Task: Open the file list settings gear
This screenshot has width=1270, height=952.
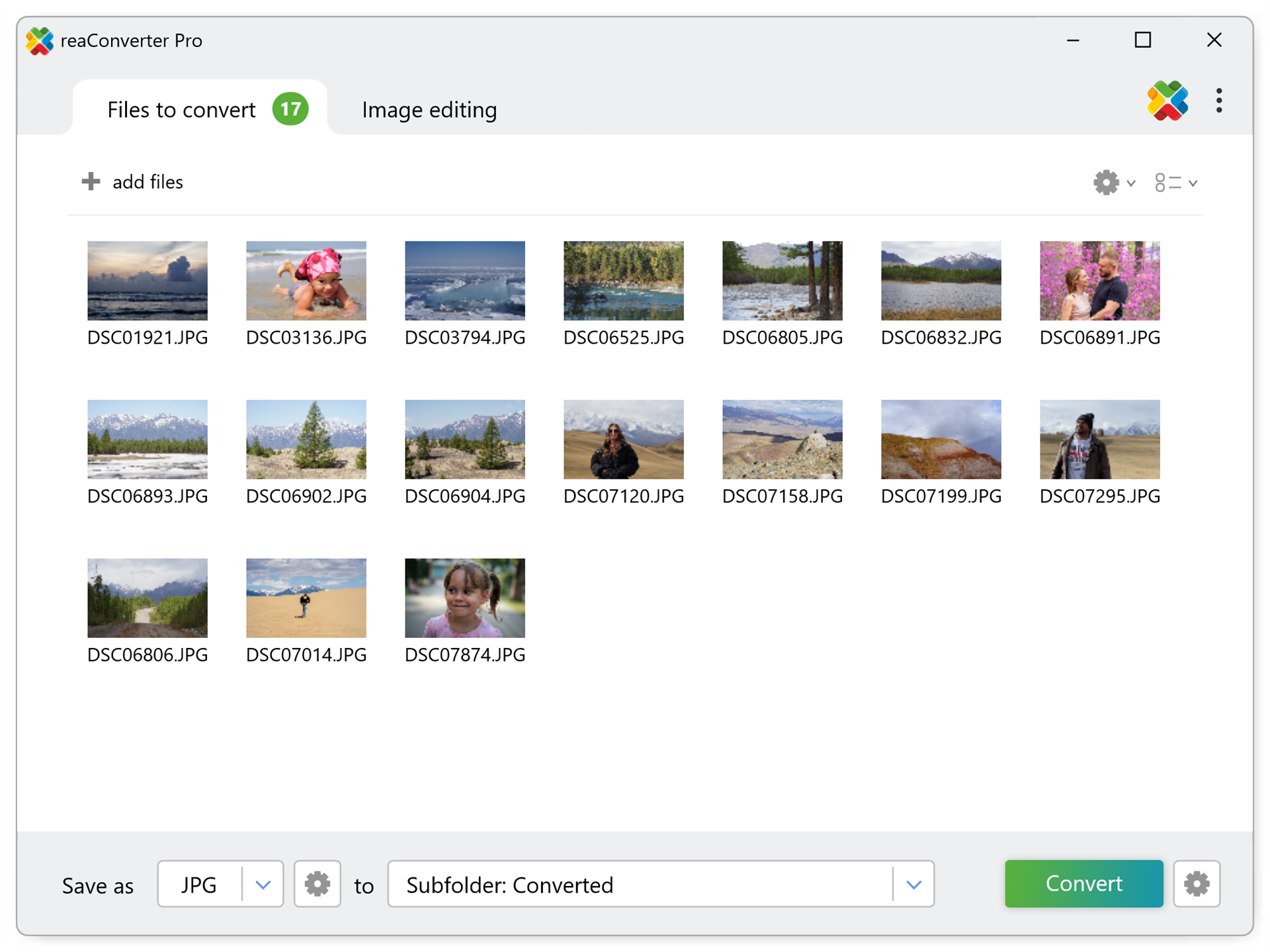Action: tap(1105, 182)
